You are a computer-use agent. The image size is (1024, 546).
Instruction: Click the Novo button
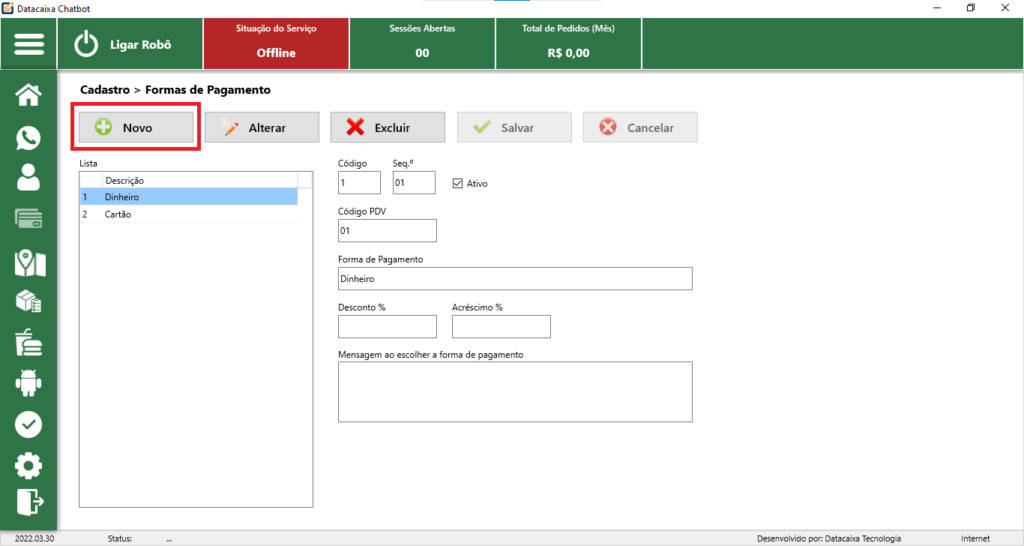(x=136, y=128)
